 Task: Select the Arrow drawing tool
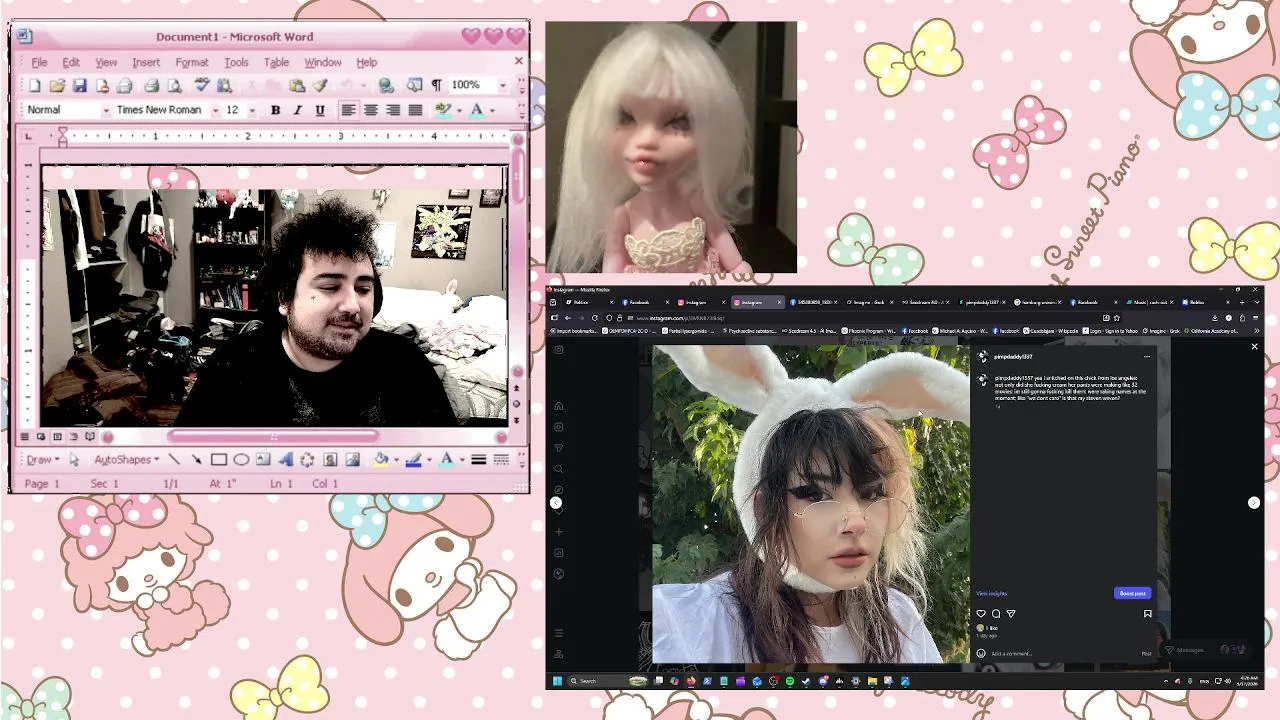pyautogui.click(x=196, y=460)
